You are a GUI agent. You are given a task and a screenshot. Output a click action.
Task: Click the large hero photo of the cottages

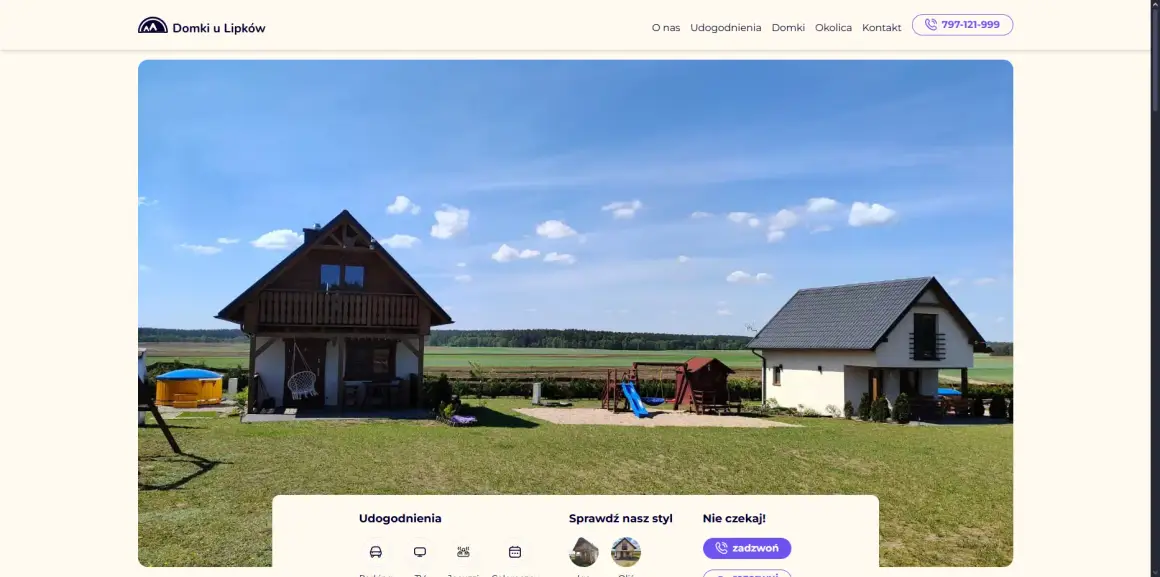tap(576, 250)
